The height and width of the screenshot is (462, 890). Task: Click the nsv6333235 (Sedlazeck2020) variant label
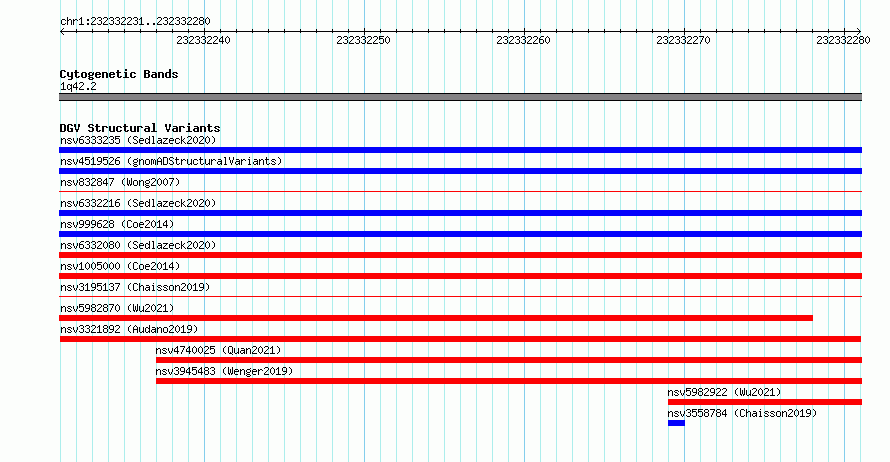coord(138,140)
